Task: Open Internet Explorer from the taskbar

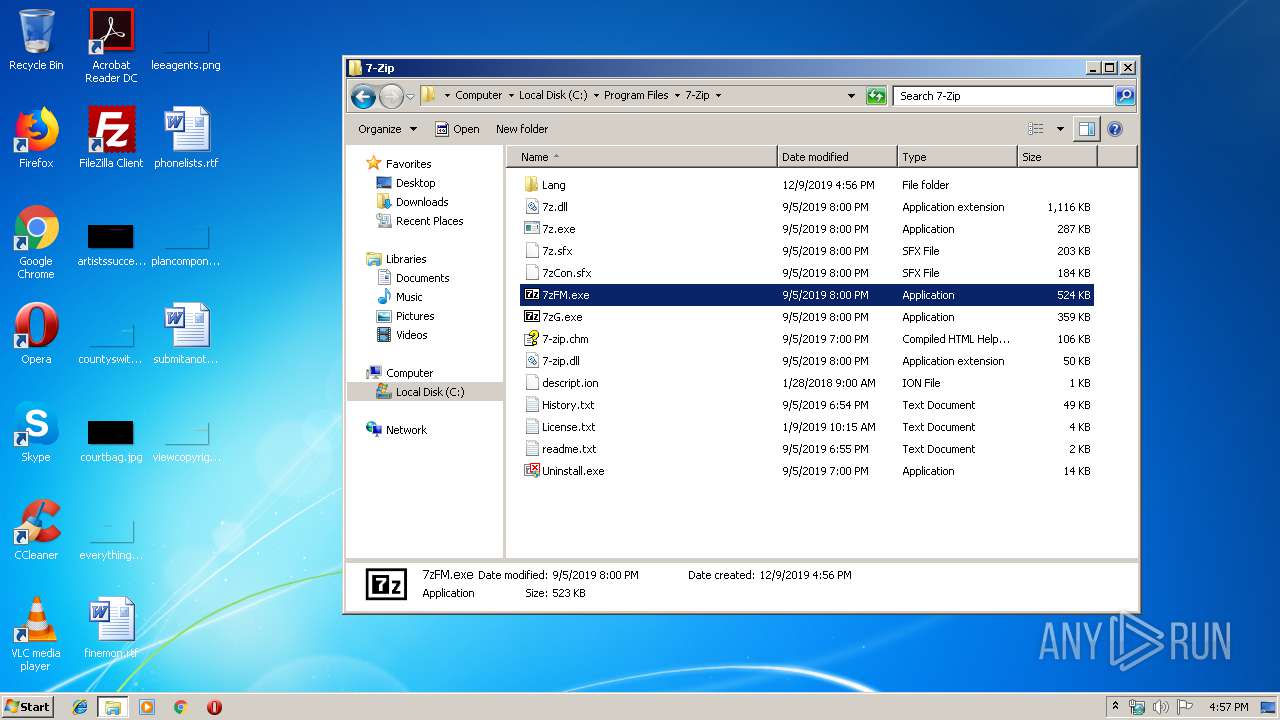Action: (x=80, y=707)
